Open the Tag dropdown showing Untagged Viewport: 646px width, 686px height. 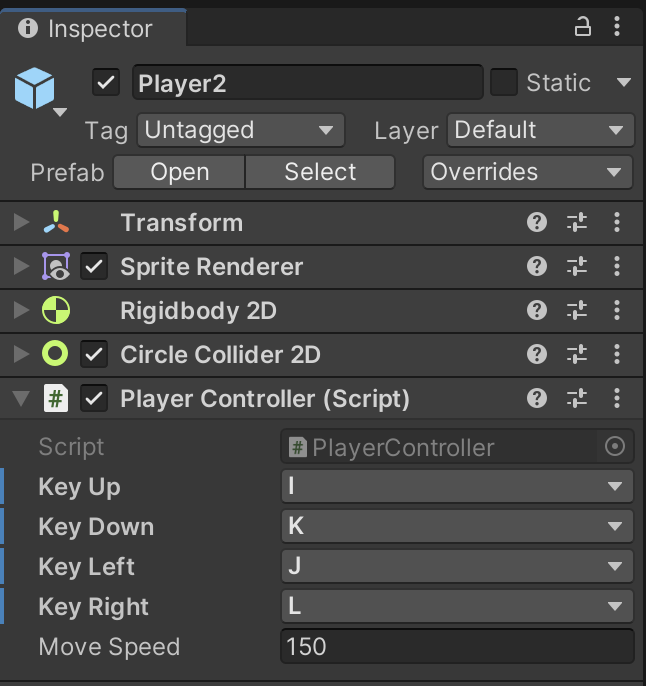[239, 130]
